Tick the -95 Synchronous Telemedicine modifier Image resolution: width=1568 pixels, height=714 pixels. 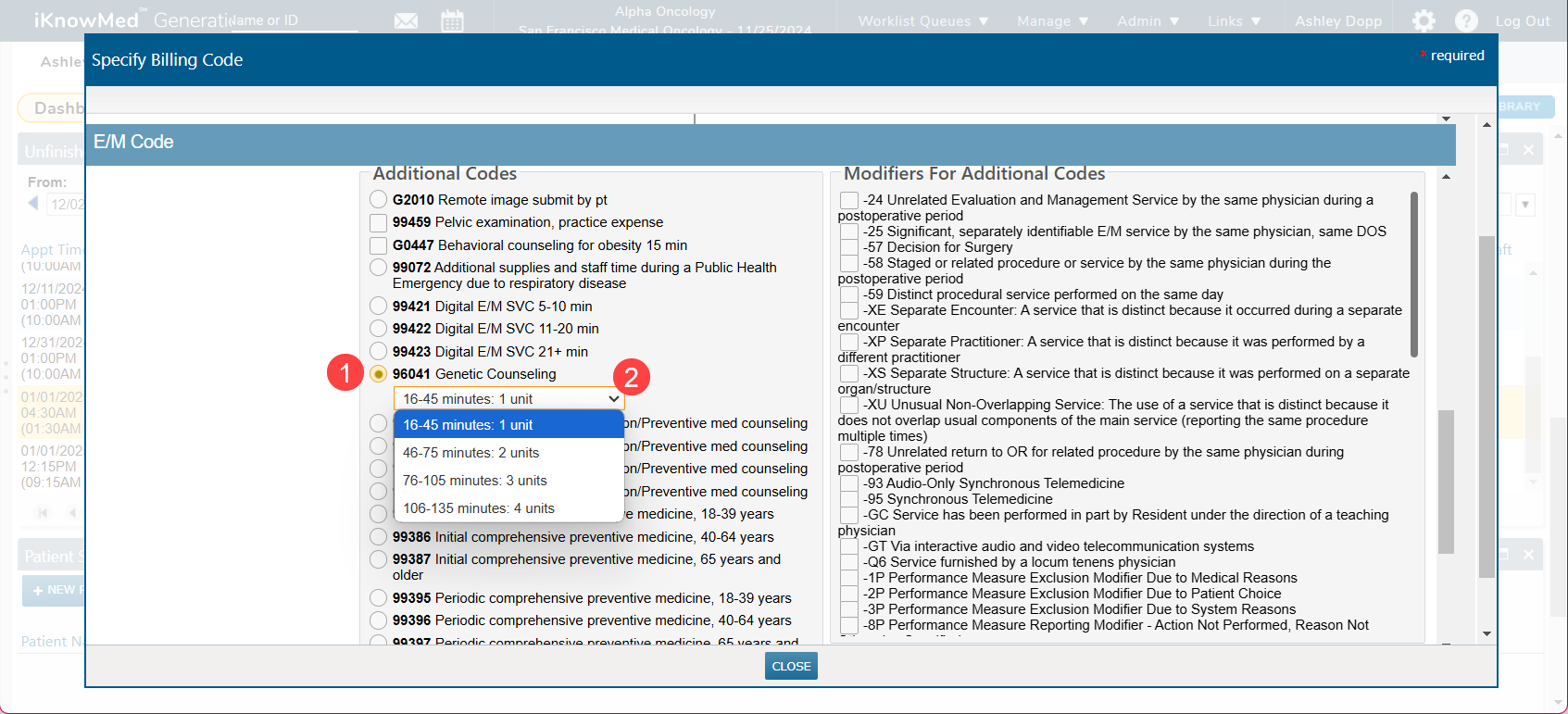848,499
